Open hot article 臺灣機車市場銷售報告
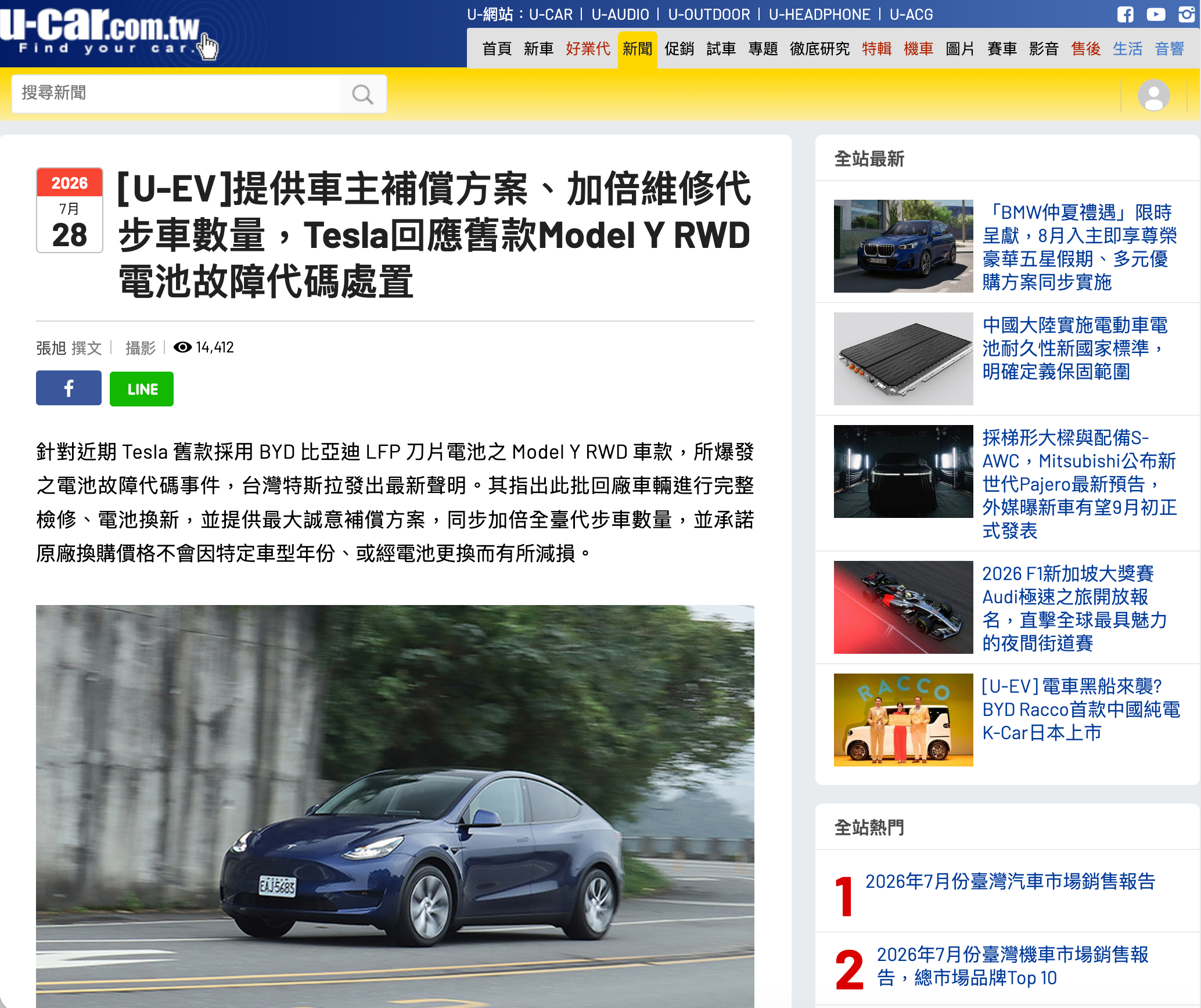This screenshot has width=1201, height=1008. click(1012, 966)
